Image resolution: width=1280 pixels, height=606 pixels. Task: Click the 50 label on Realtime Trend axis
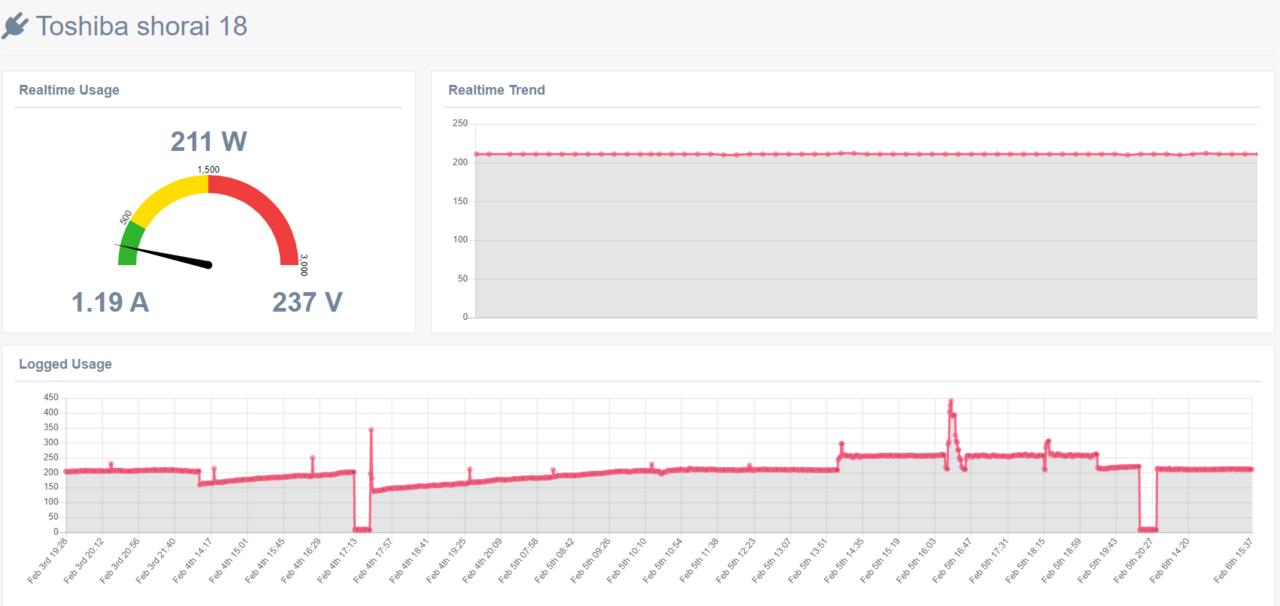coord(462,279)
